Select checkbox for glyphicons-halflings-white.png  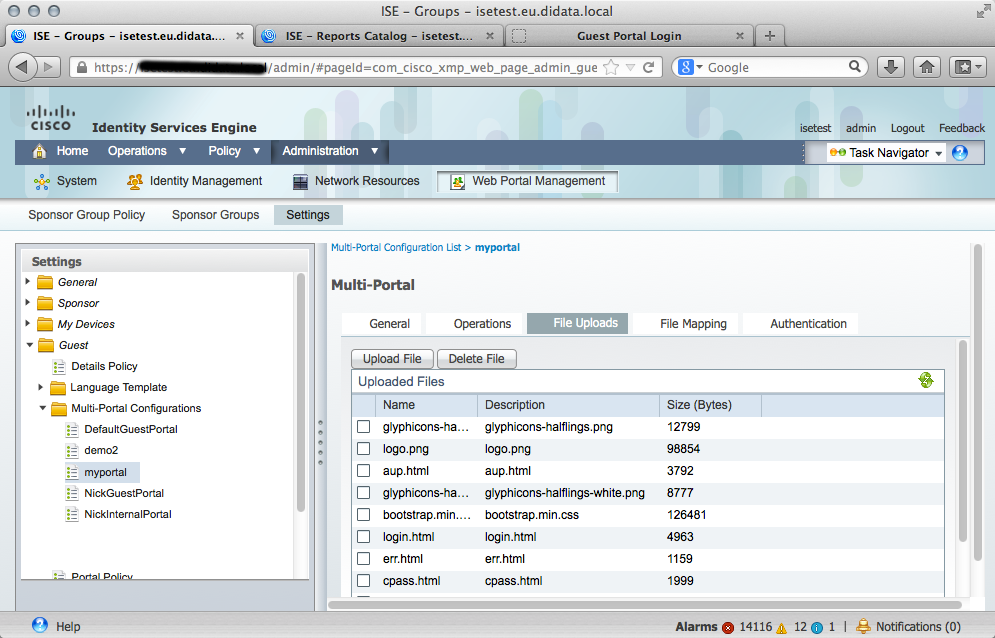pyautogui.click(x=364, y=493)
